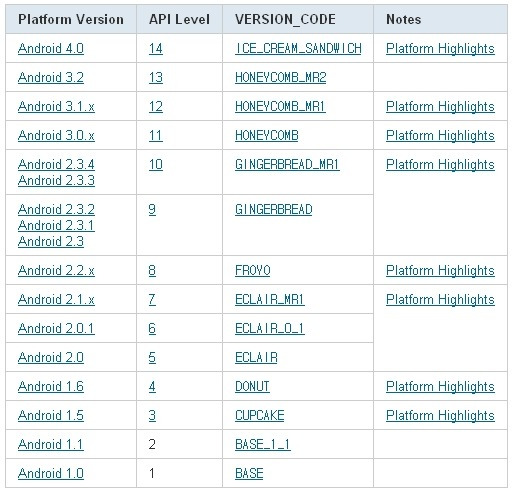Click the BASE version code link
Viewport: 514px width, 495px height.
(x=249, y=473)
